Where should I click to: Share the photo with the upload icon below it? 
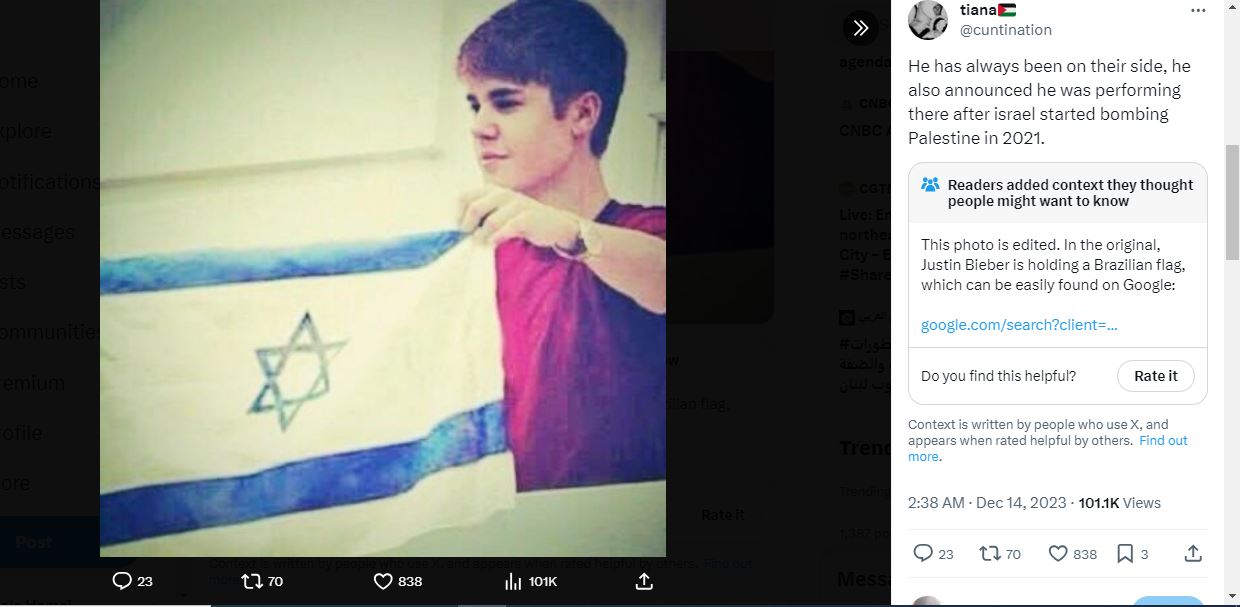(643, 581)
